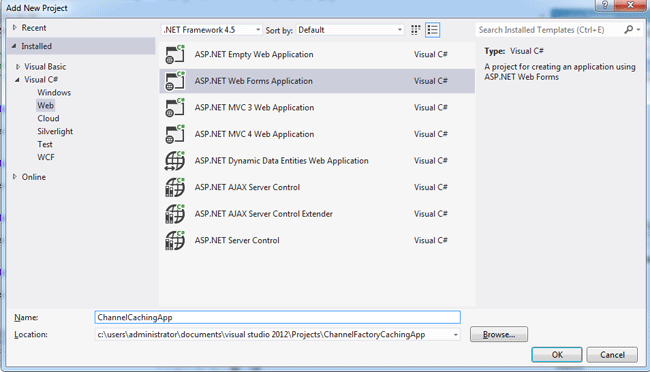Click the ASP.NET MVC 3 Web Application icon
The image size is (650, 372).
[175, 107]
